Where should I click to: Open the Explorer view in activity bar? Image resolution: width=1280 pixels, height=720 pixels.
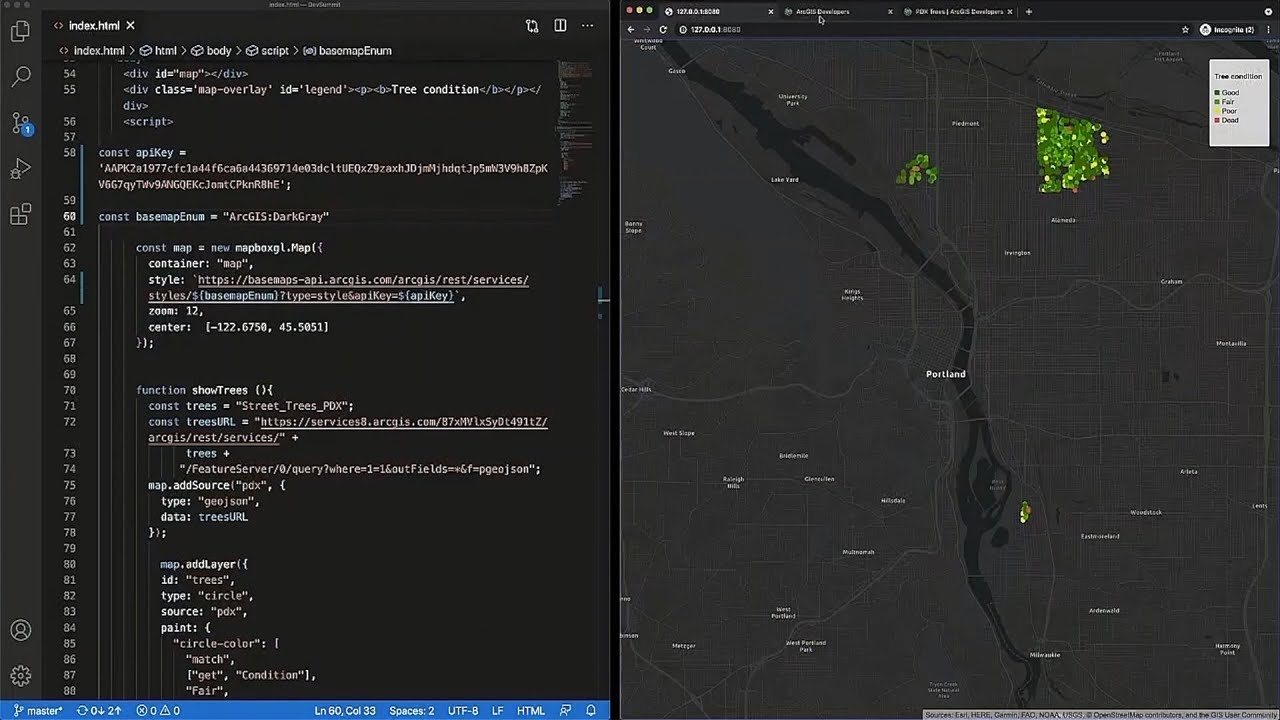pos(20,31)
